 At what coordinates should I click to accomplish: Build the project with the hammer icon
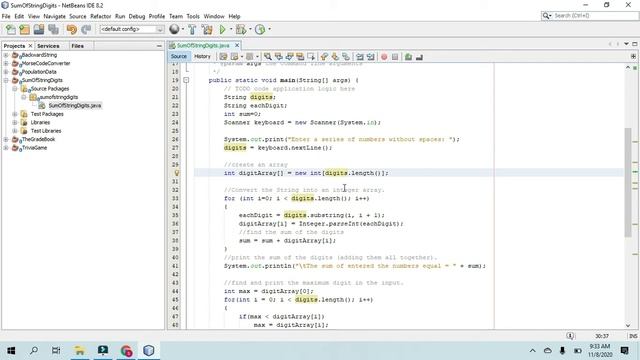(x=192, y=29)
